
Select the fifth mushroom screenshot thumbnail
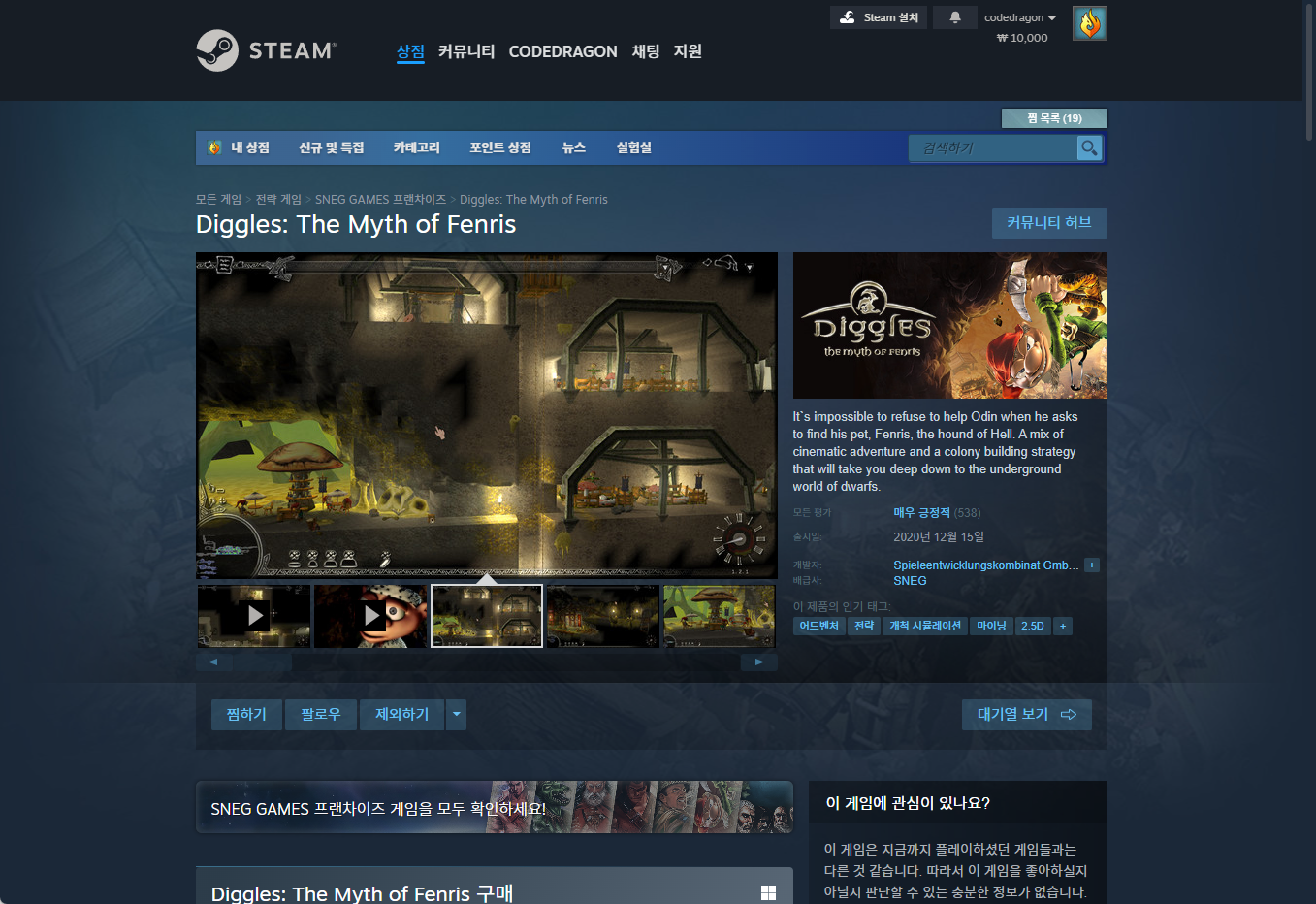(720, 616)
